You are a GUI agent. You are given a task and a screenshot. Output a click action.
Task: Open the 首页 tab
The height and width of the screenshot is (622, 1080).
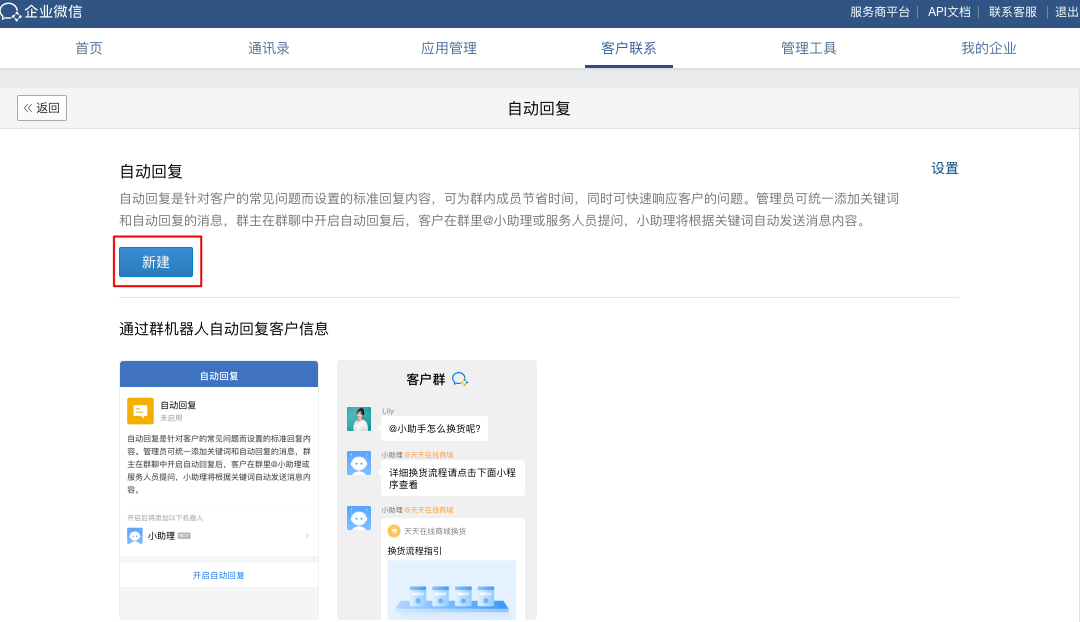click(89, 48)
